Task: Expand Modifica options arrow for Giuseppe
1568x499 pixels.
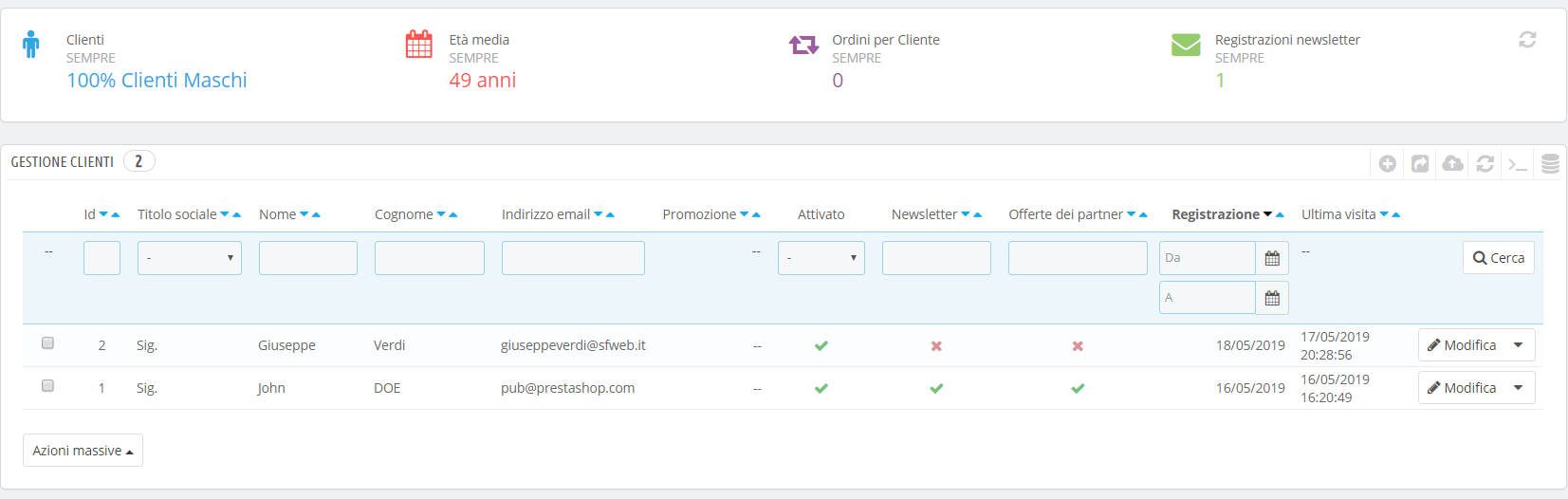Action: (1519, 345)
